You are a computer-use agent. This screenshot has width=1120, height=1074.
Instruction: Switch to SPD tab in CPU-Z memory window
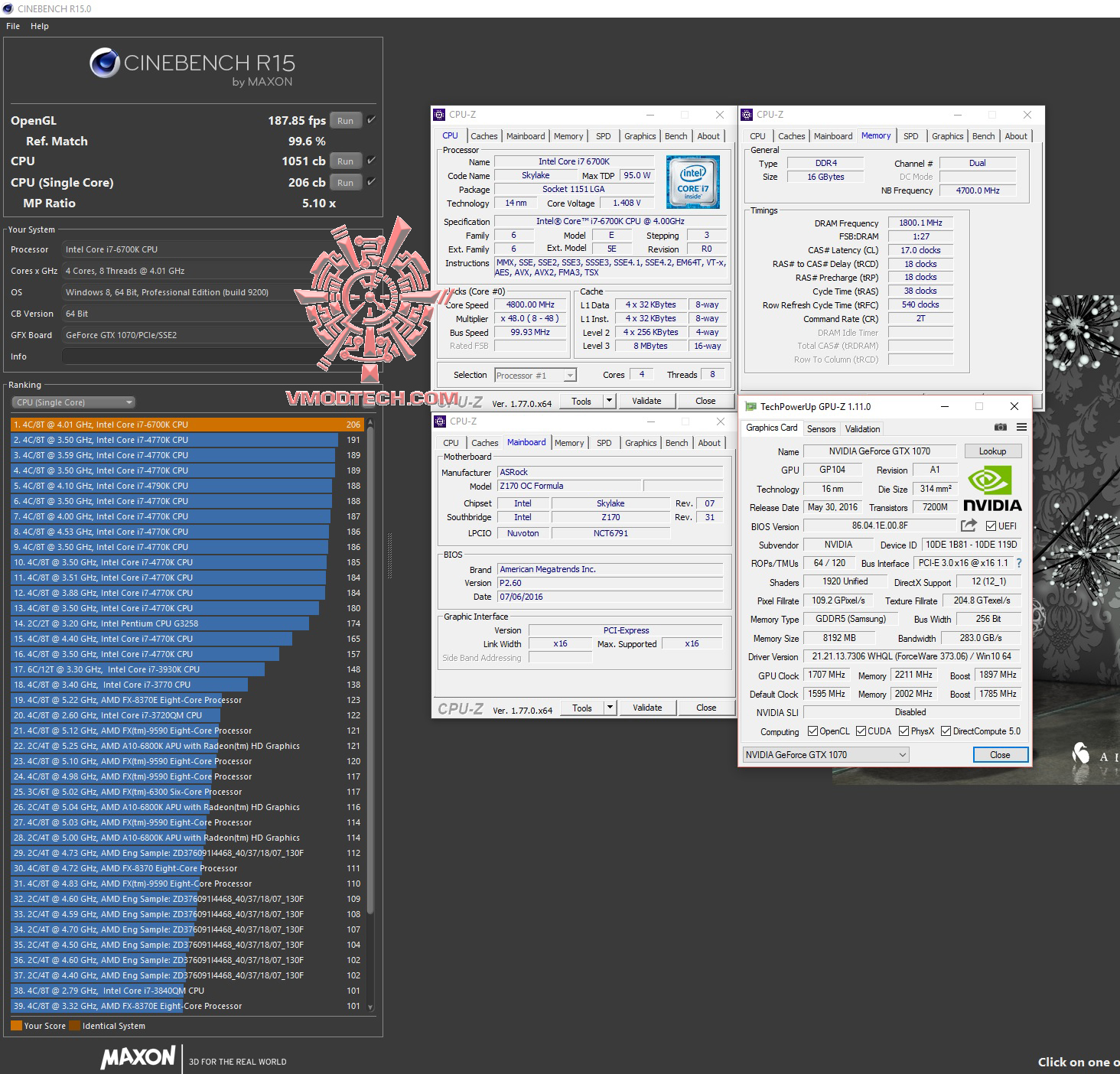pyautogui.click(x=910, y=136)
